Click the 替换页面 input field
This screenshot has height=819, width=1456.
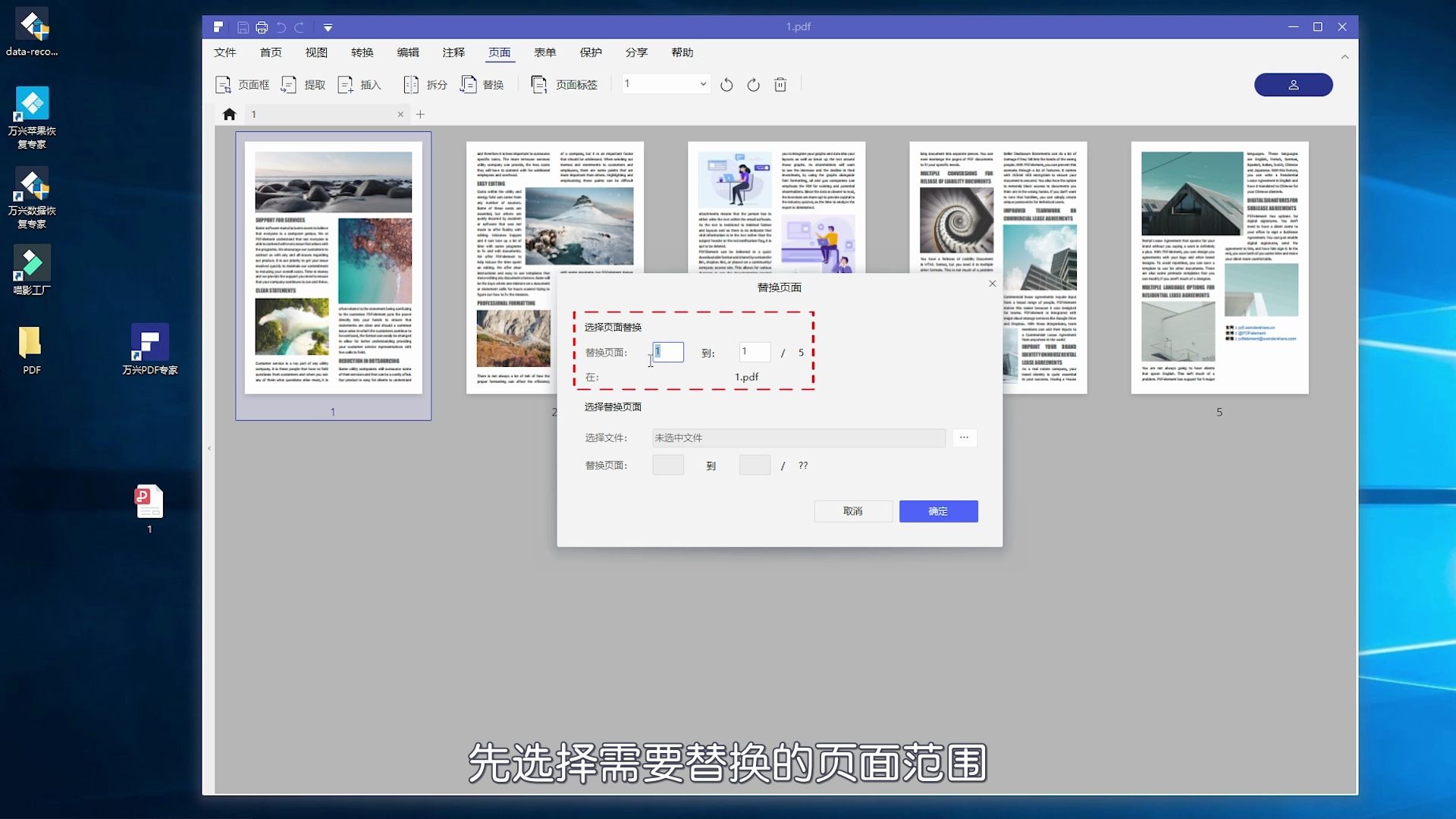[666, 351]
